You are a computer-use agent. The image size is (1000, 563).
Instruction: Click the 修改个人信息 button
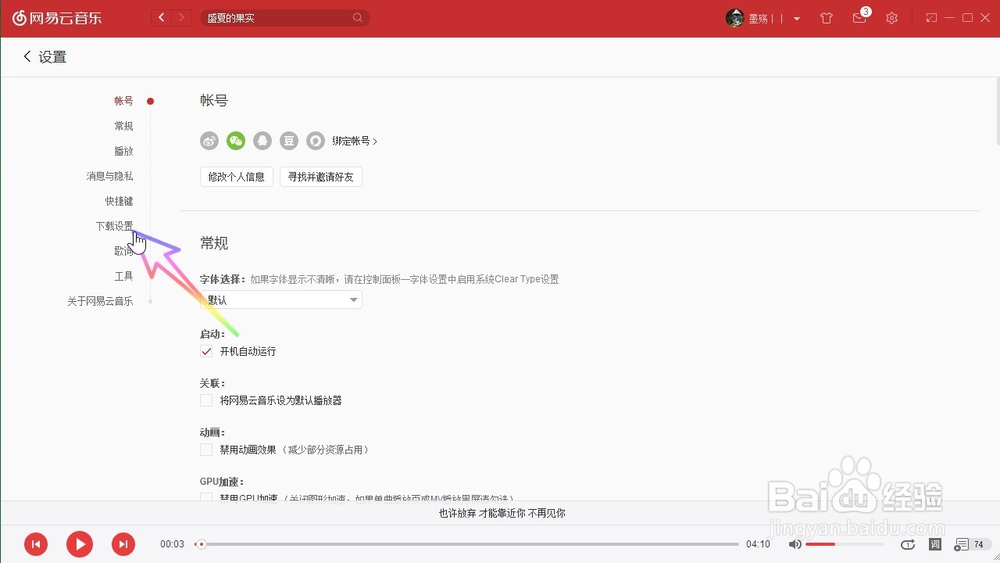click(237, 177)
